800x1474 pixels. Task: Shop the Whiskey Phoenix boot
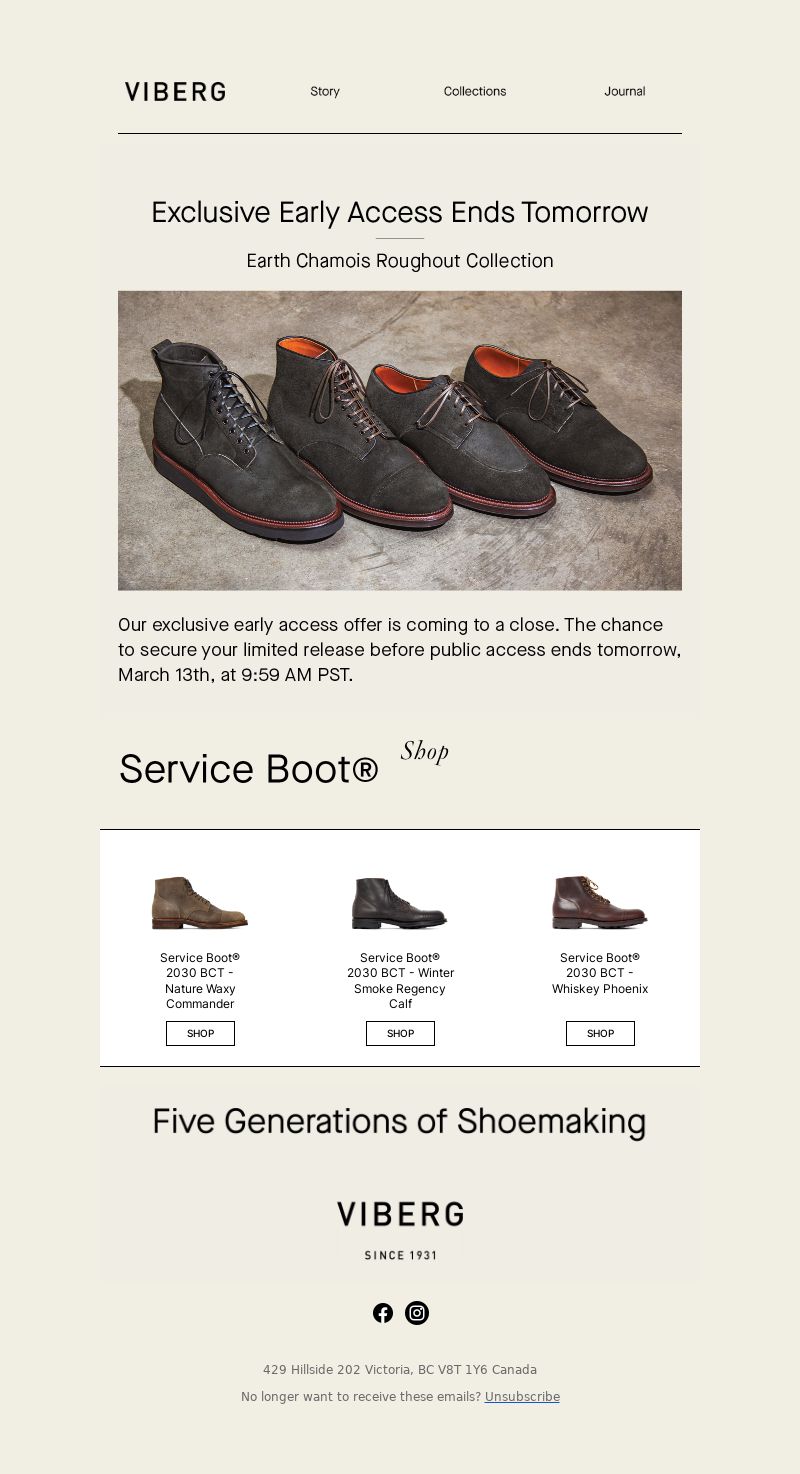coord(600,1033)
